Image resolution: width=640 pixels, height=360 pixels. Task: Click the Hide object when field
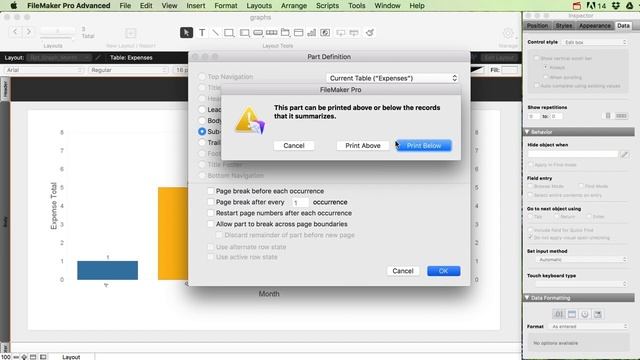tap(573, 154)
